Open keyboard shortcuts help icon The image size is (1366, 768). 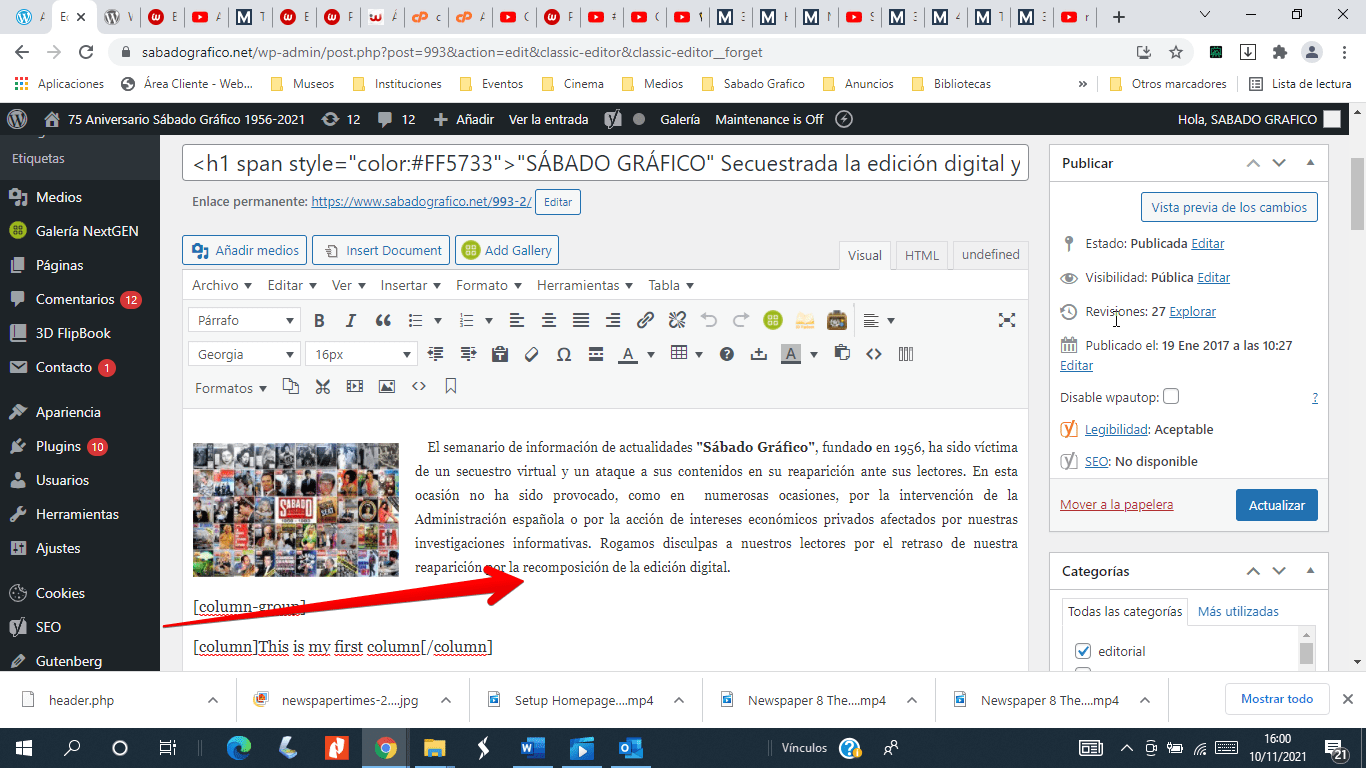tap(727, 354)
